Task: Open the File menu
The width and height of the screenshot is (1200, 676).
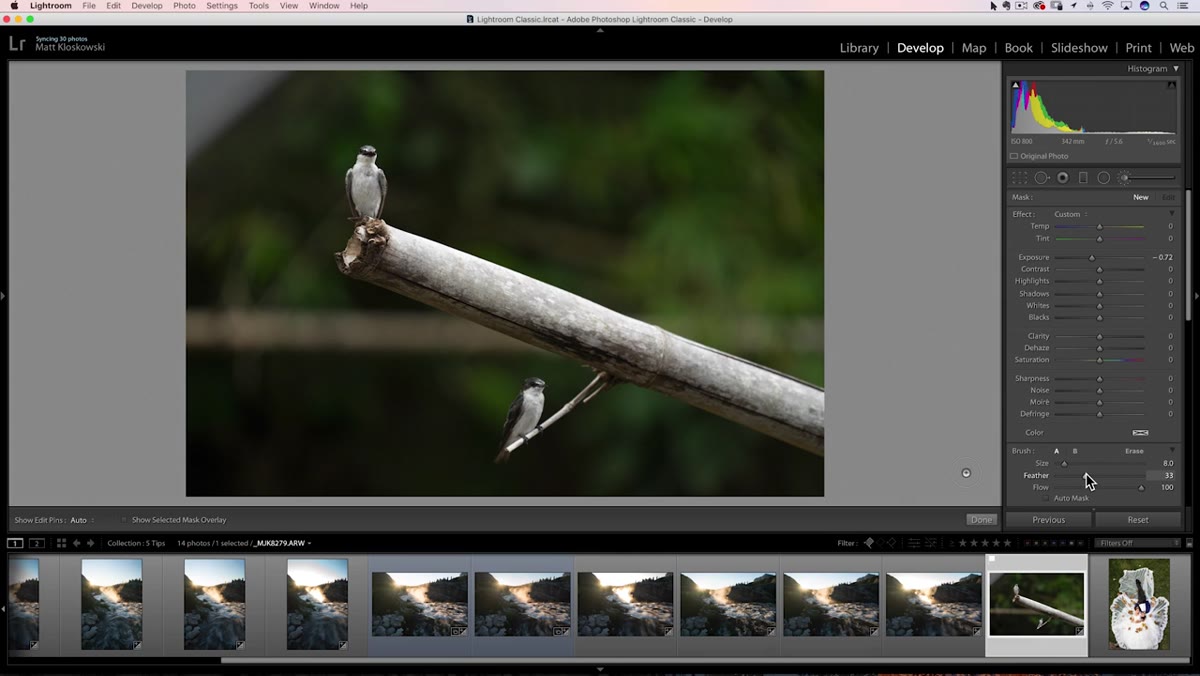Action: click(x=89, y=6)
